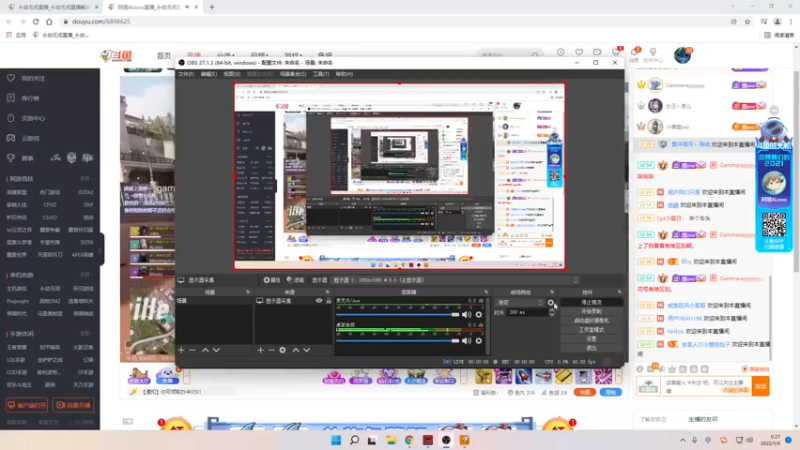The image size is (800, 450).
Task: Collapse the Douyu left sidebar with edge arrow
Action: pyautogui.click(x=101, y=249)
